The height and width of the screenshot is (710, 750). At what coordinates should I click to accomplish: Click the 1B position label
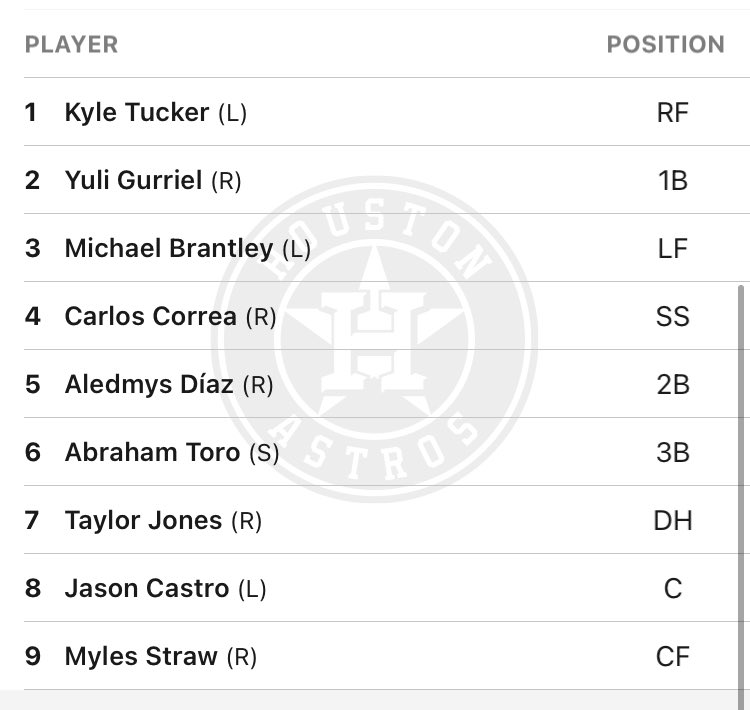point(673,180)
